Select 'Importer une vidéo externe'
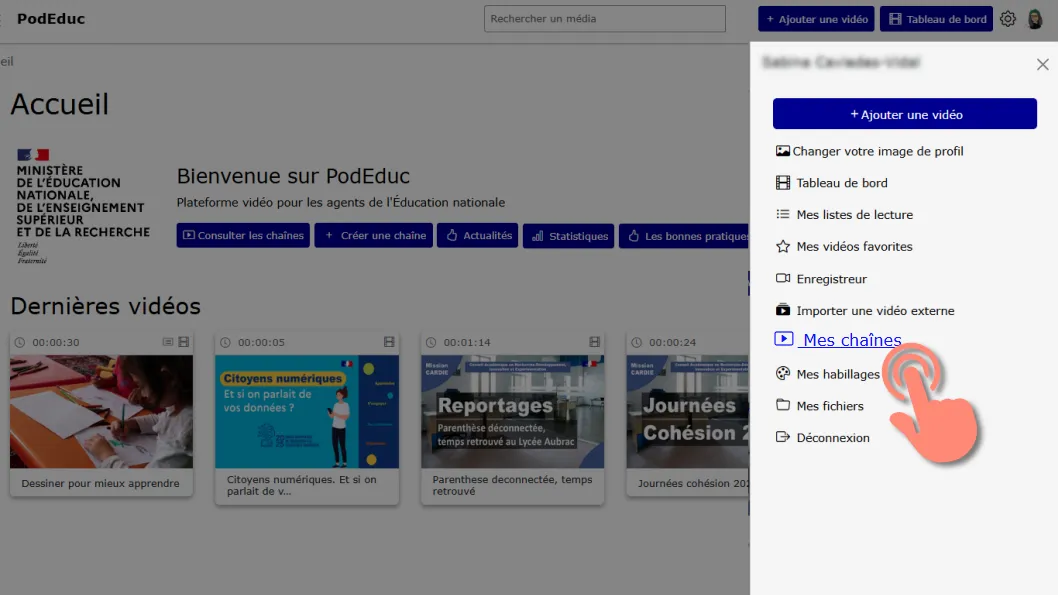Image resolution: width=1058 pixels, height=595 pixels. 875,310
